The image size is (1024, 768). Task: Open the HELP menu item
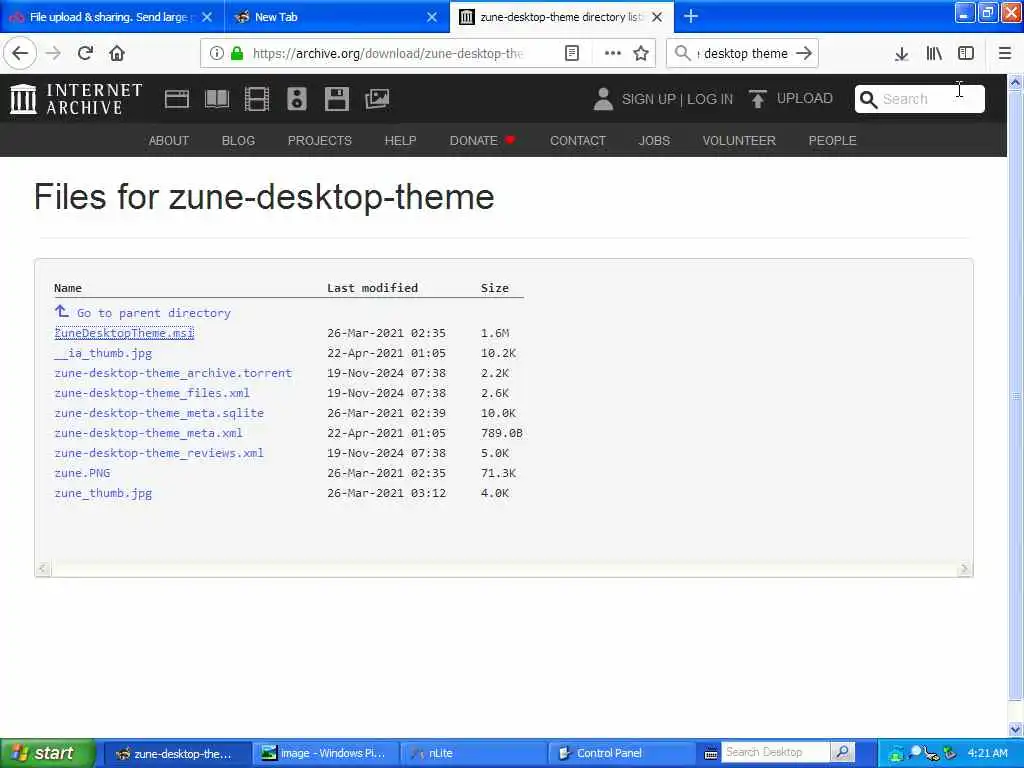pos(400,140)
